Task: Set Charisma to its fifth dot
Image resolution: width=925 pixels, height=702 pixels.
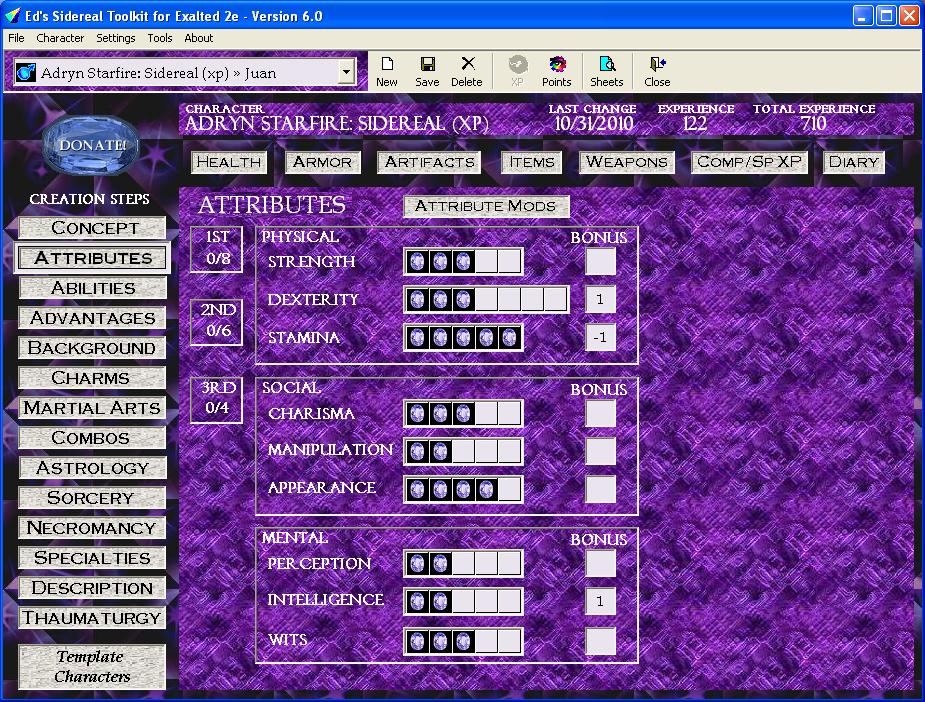Action: tap(509, 414)
